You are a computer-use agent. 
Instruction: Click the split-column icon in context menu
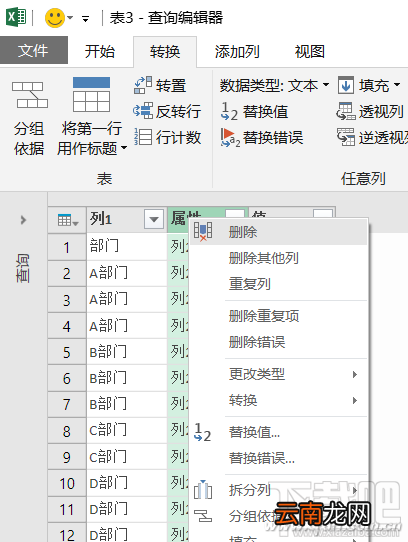(x=203, y=489)
